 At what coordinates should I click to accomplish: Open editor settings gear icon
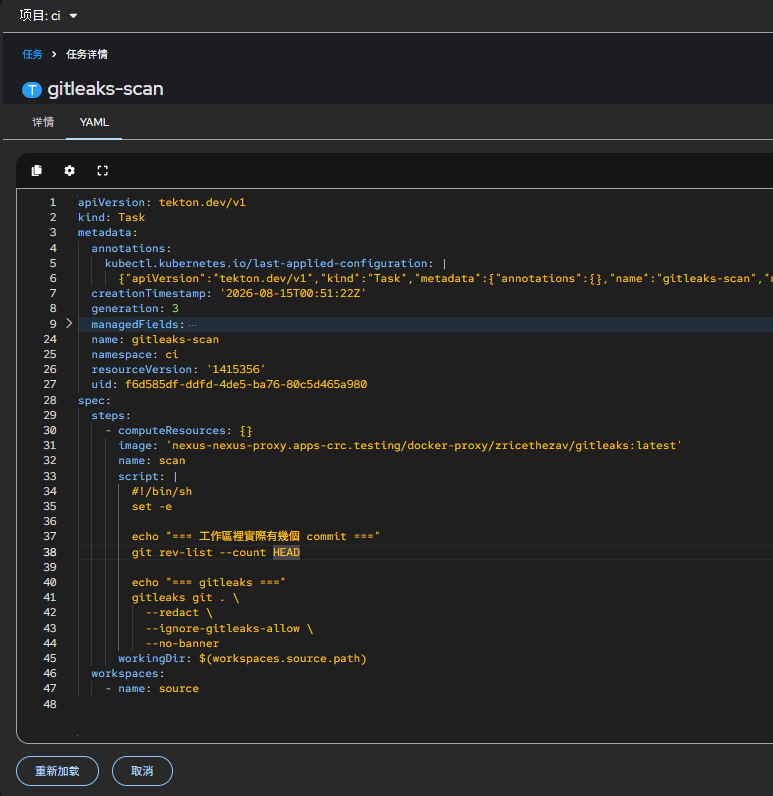(70, 171)
